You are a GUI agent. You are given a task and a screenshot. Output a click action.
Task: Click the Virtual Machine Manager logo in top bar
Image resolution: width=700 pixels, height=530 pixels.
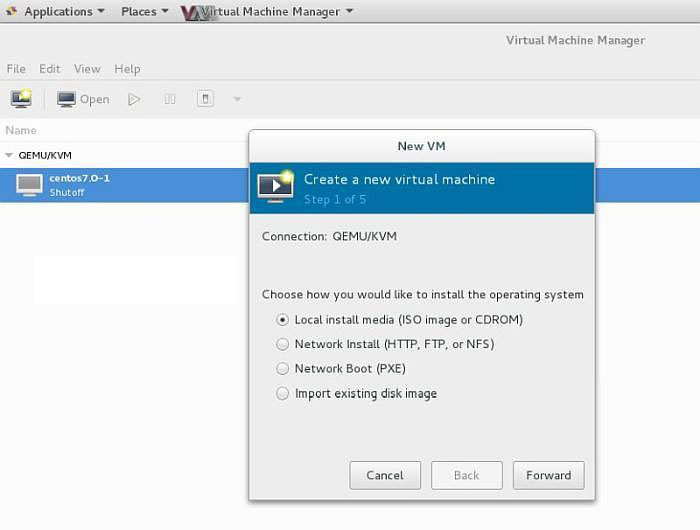(x=196, y=12)
